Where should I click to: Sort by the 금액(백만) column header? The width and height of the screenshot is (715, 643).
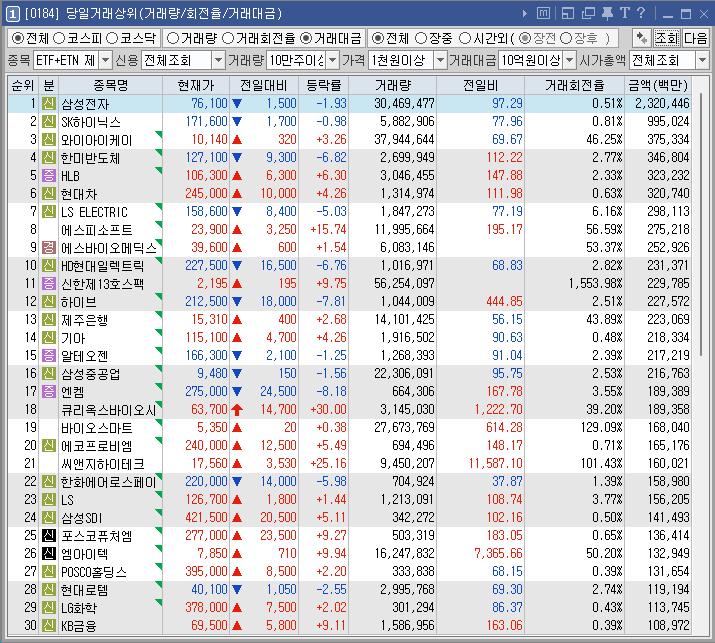click(658, 85)
